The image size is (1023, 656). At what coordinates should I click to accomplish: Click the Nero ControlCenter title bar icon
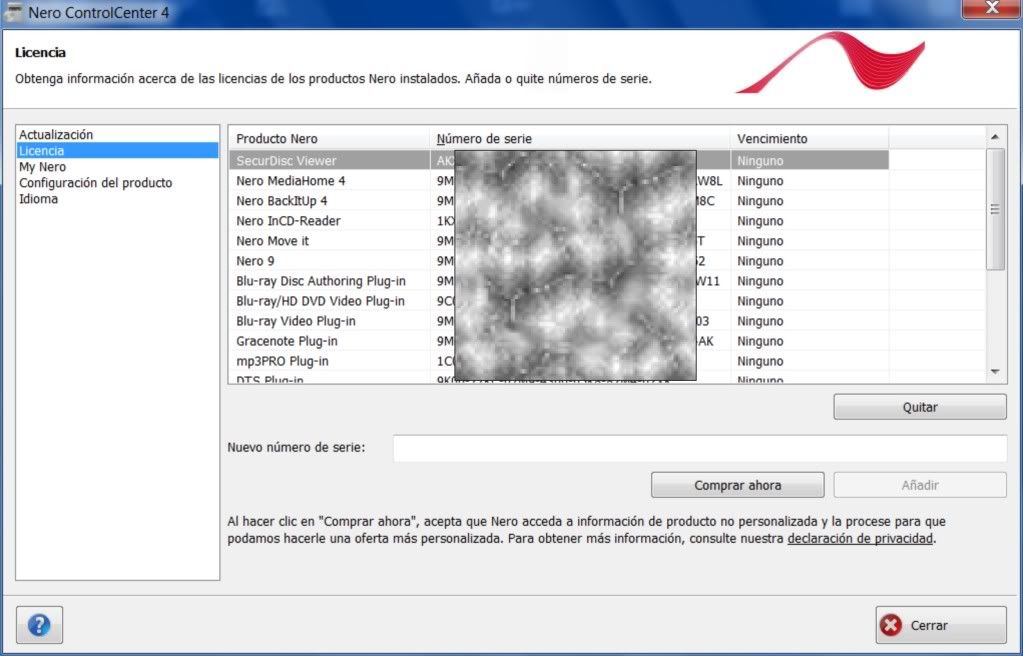(x=12, y=12)
